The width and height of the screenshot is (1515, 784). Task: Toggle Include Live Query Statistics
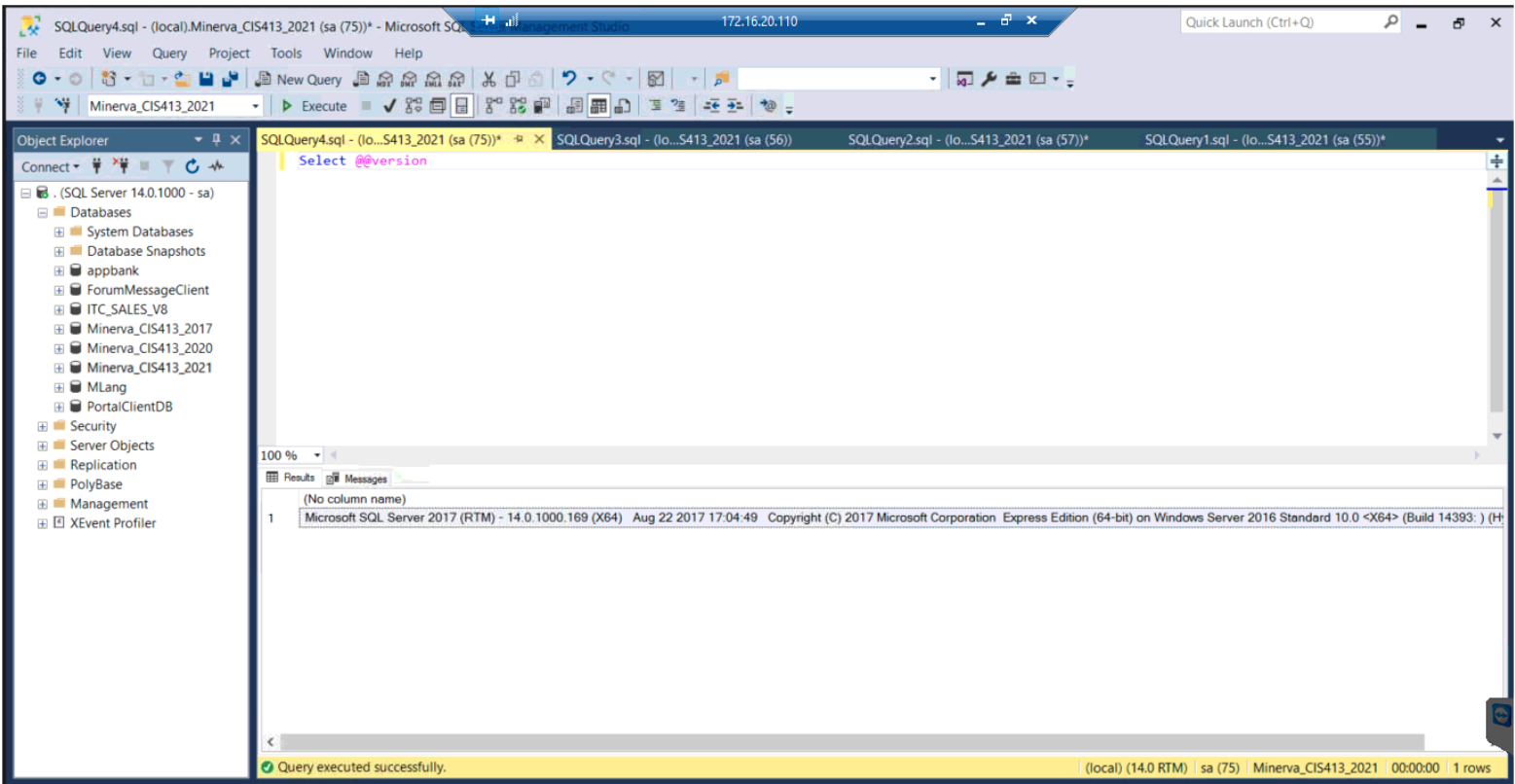coord(518,106)
